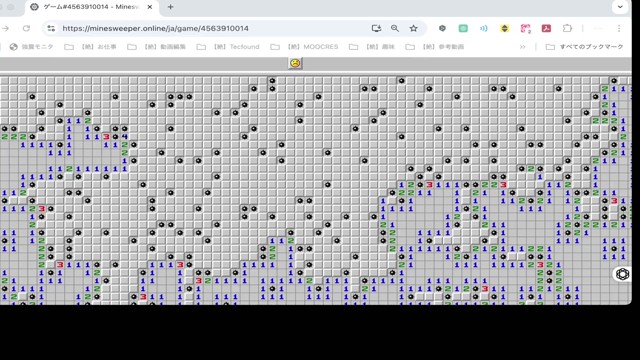640x360 pixels.
Task: Click the blue sound waves extension icon
Action: tap(484, 28)
